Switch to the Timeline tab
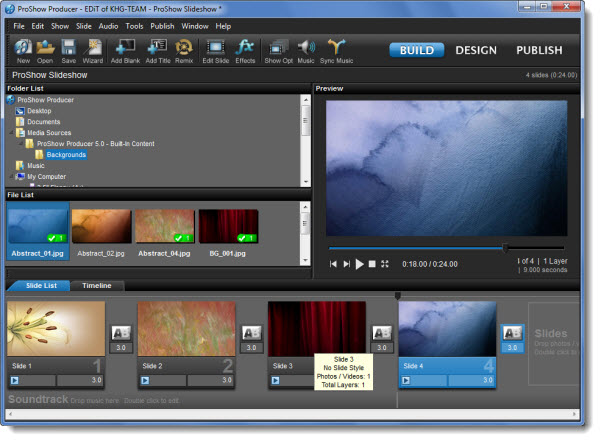 [96, 286]
